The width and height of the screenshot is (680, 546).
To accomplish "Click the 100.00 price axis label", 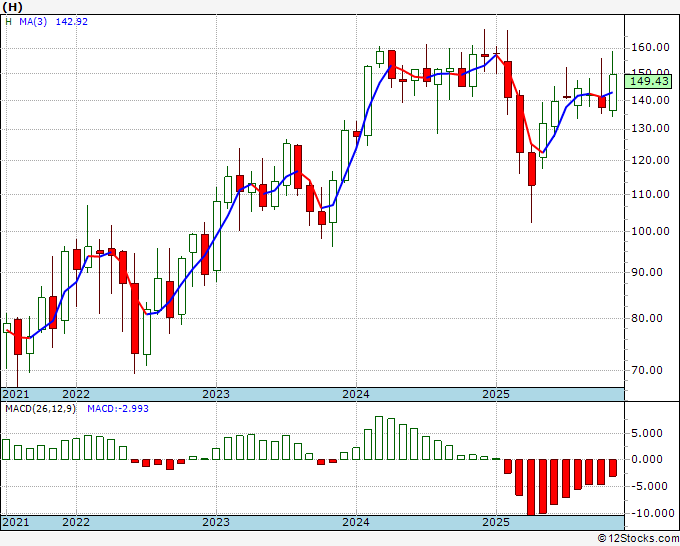I will 649,231.
